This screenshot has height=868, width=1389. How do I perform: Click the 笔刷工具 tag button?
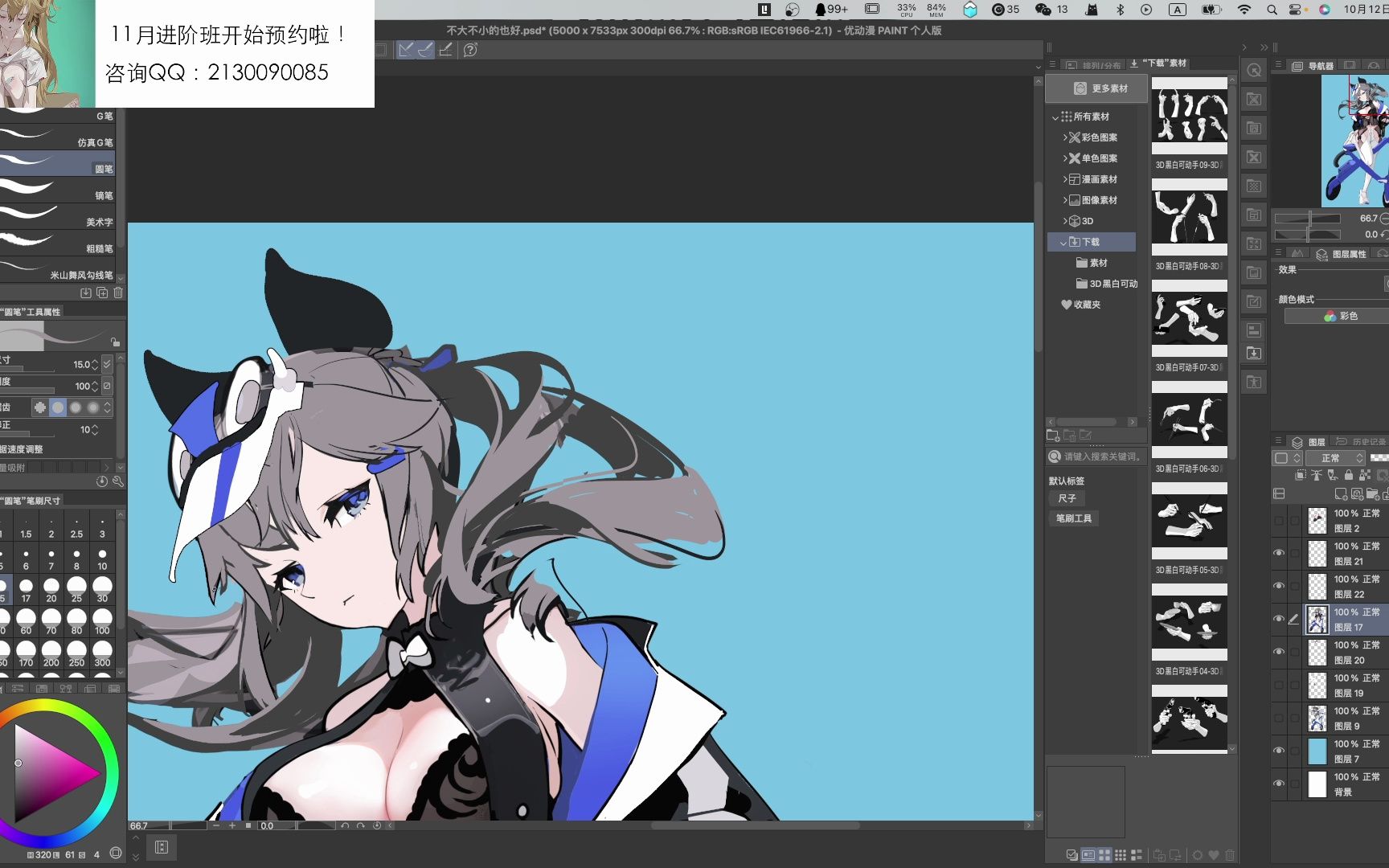point(1074,518)
